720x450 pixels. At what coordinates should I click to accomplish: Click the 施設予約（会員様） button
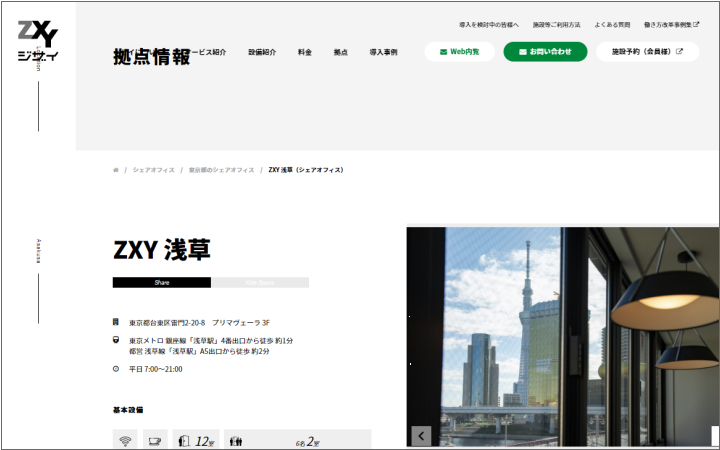point(647,52)
